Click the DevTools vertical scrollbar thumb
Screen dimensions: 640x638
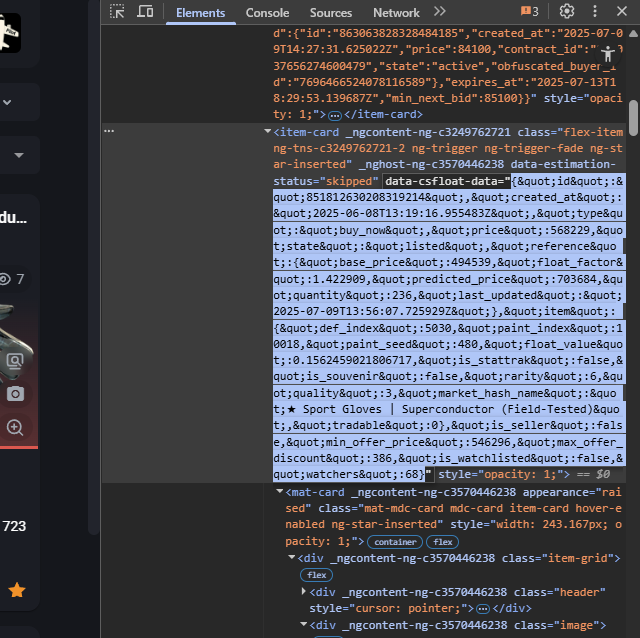click(633, 118)
